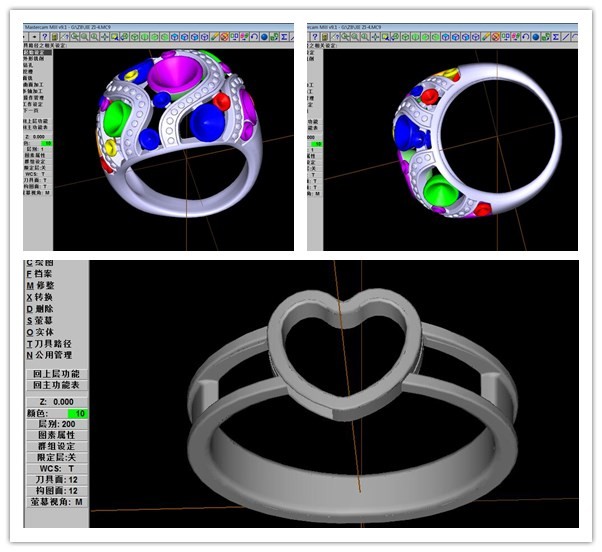Click the Z: 0.000 depth field
Image resolution: width=602 pixels, height=552 pixels.
(x=56, y=401)
